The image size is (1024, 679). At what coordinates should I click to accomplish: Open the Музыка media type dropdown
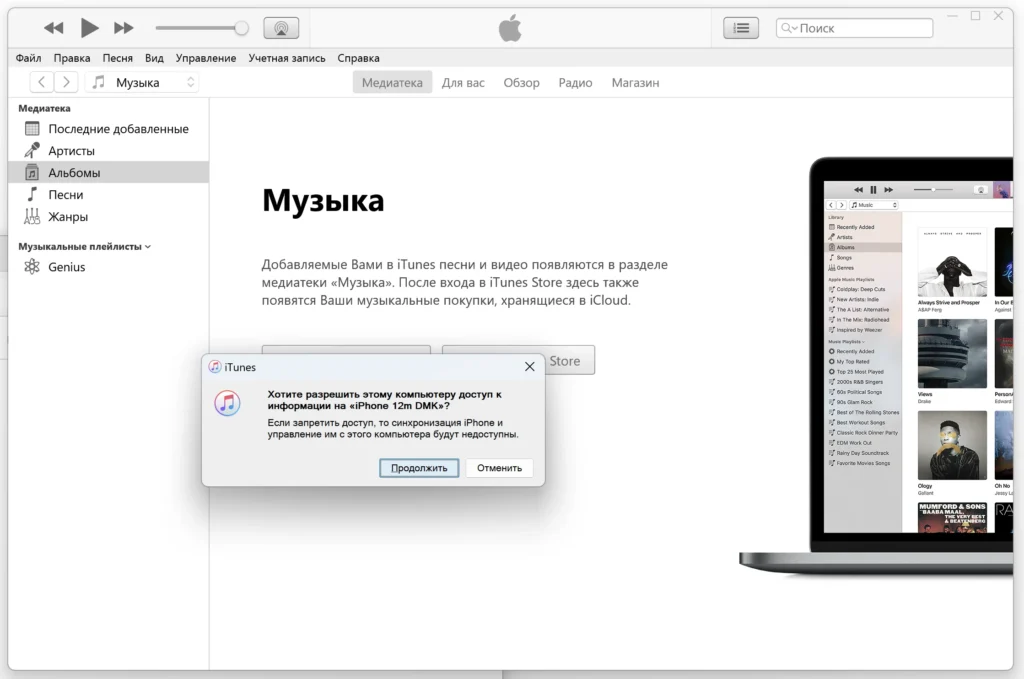(142, 82)
